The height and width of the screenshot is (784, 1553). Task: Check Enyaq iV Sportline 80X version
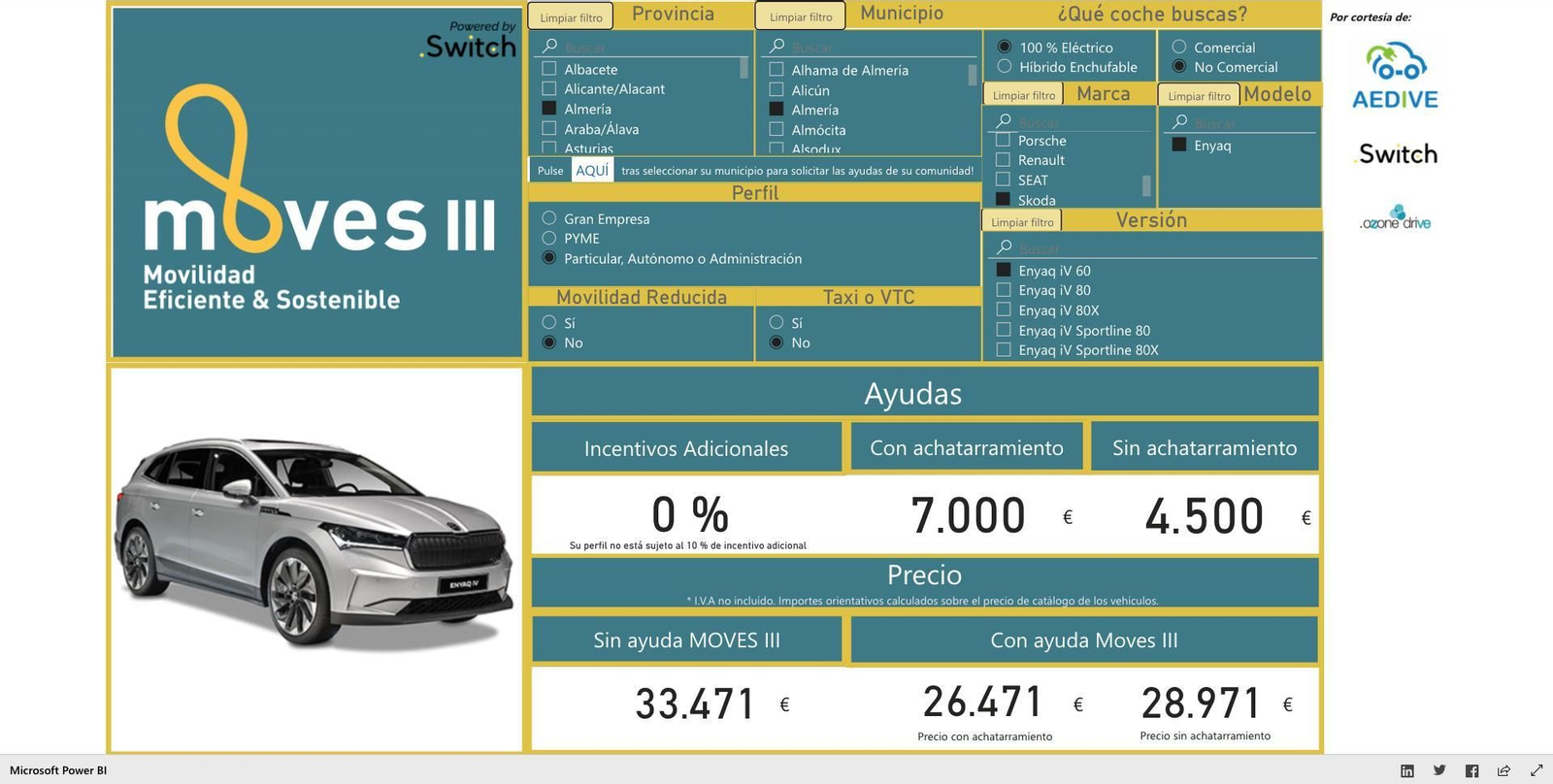(x=1004, y=349)
